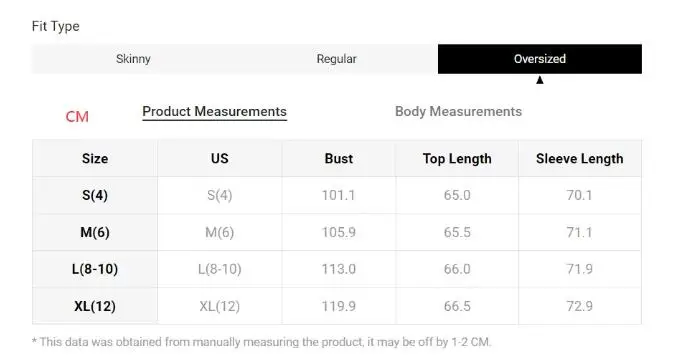This screenshot has width=690, height=363.
Task: Toggle the CM unit switch
Action: (77, 117)
